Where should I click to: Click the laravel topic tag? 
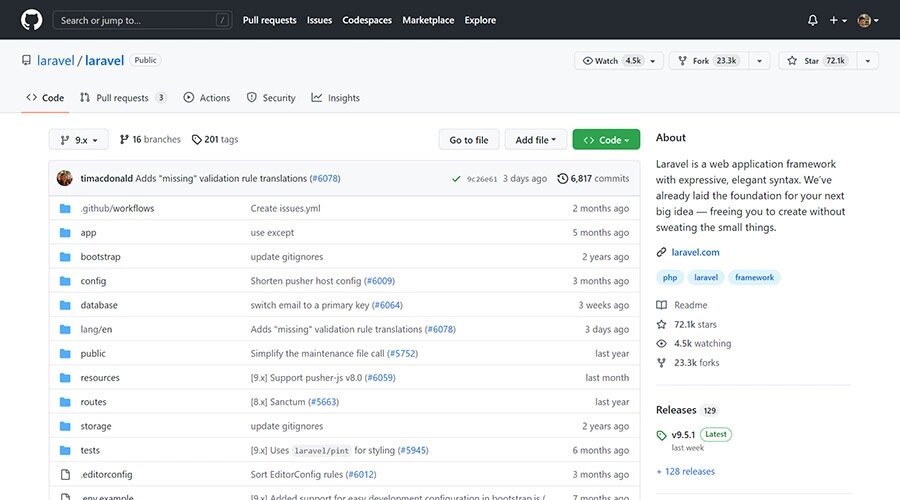pos(706,277)
